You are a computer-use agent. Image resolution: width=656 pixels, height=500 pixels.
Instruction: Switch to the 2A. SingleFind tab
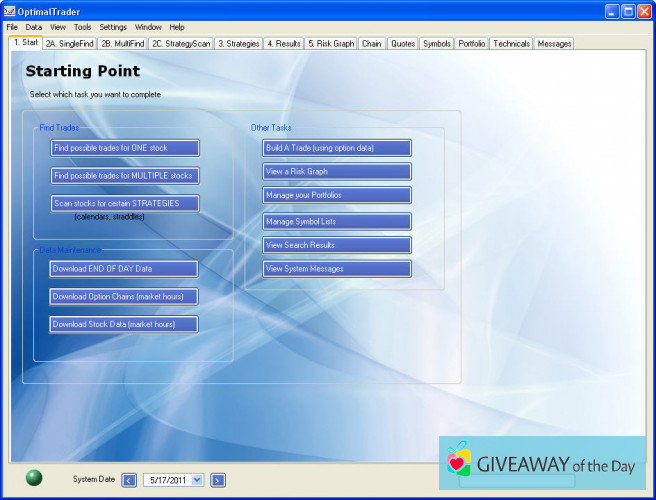coord(69,44)
